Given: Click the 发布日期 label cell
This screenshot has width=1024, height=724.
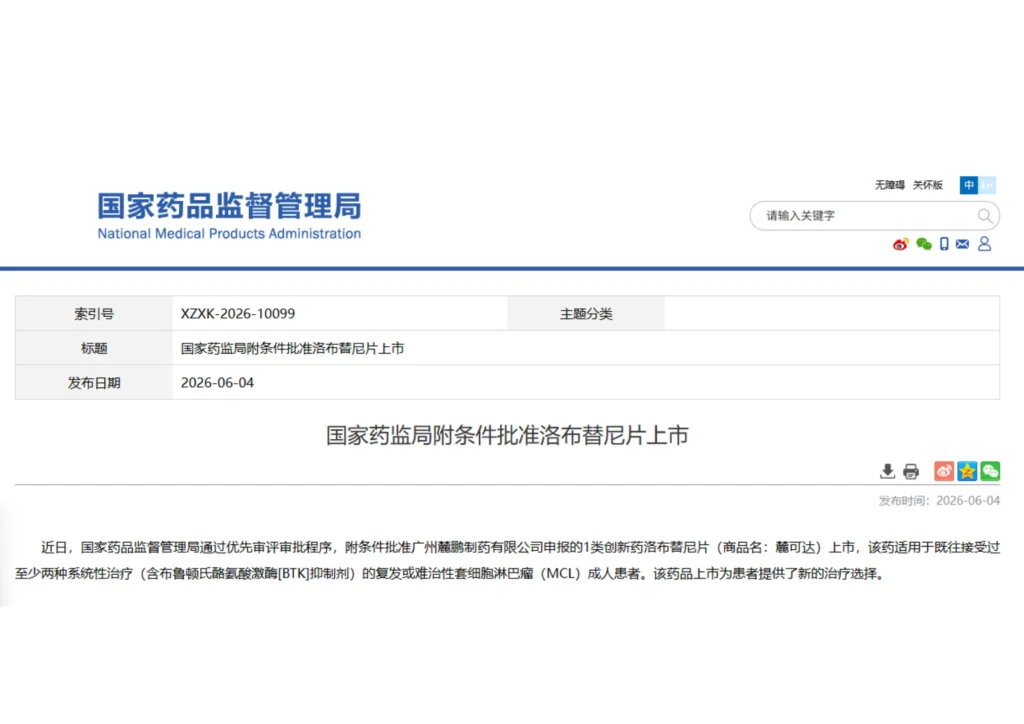Looking at the screenshot, I should click(x=94, y=383).
